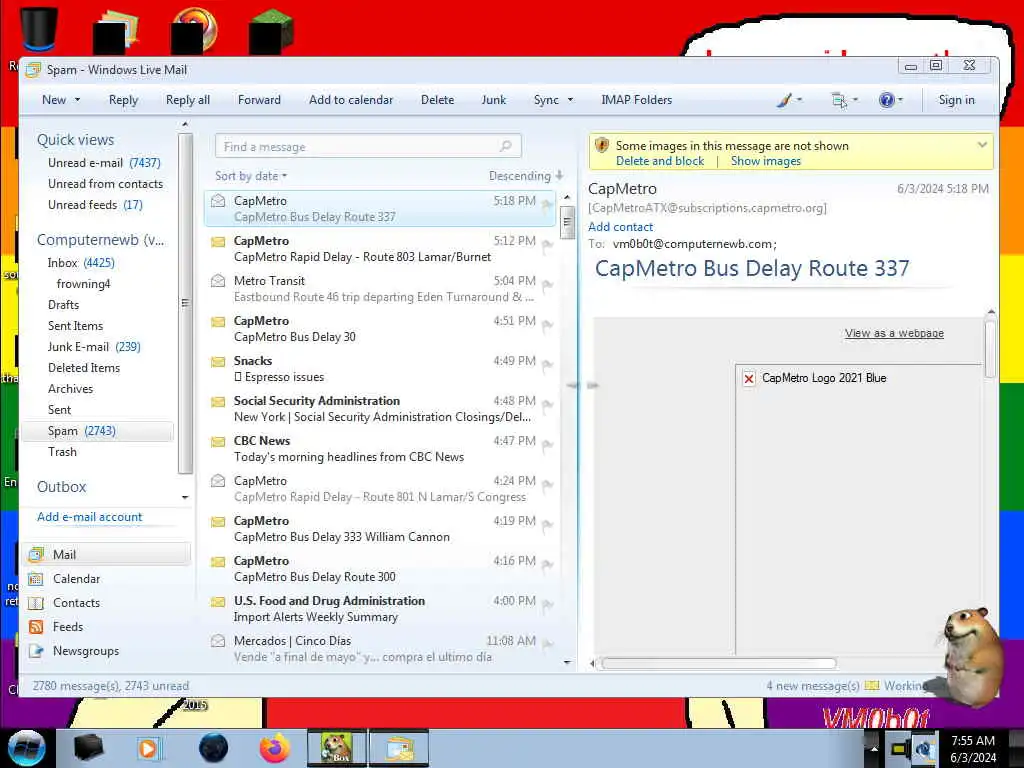Click Sign in button
1024x768 pixels.
coord(957,100)
